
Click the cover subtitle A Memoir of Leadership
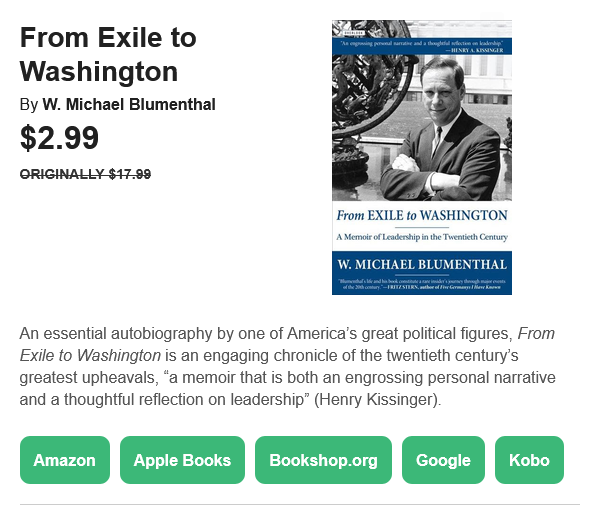422,237
